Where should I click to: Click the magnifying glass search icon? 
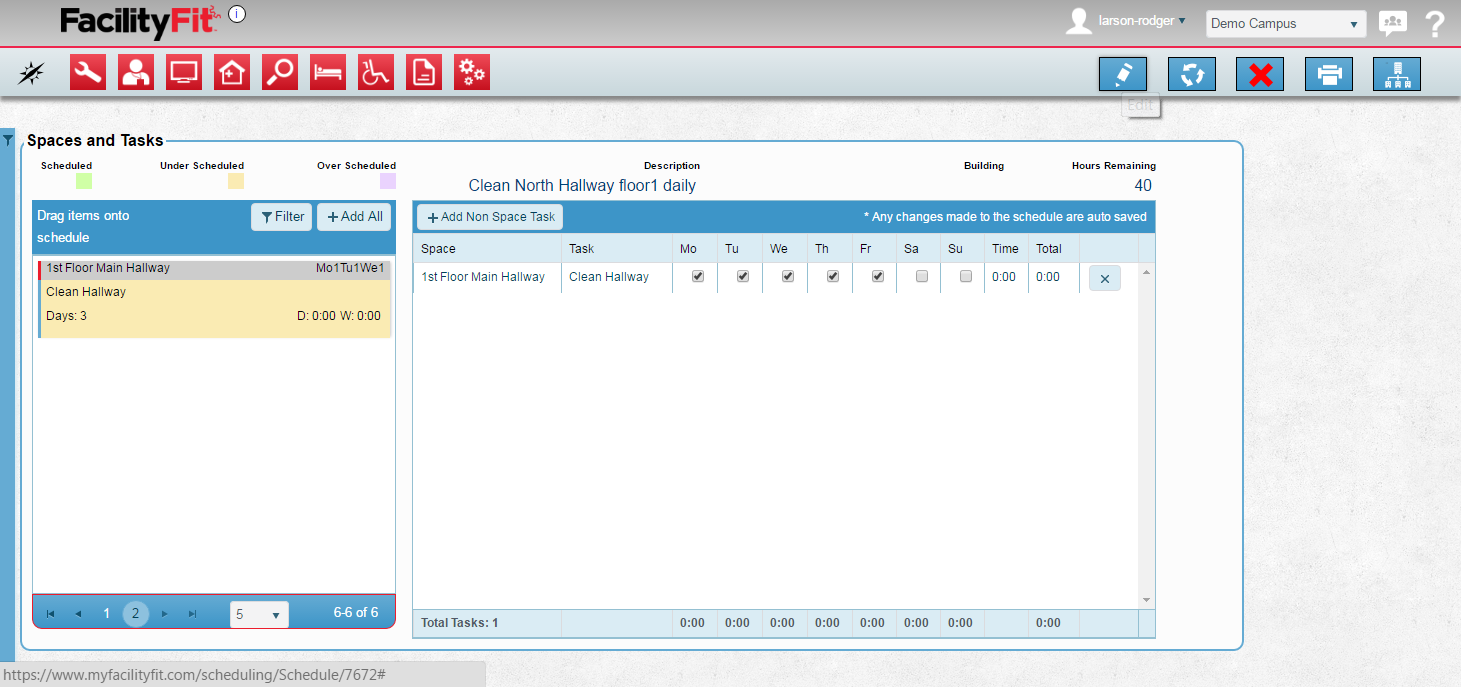[280, 73]
